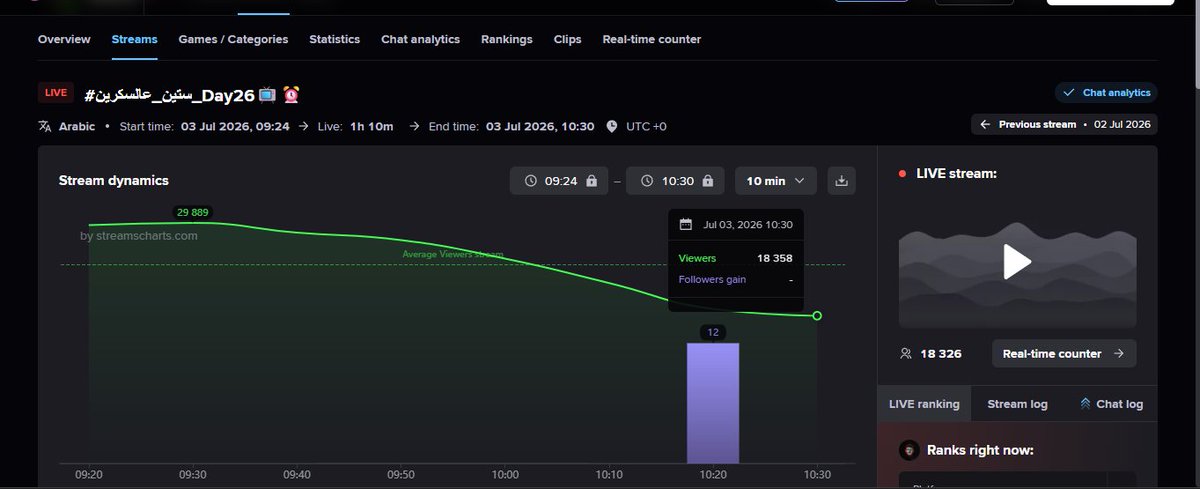This screenshot has width=1200, height=489.
Task: Toggle the lock on the 10:30 end time
Action: click(x=707, y=181)
